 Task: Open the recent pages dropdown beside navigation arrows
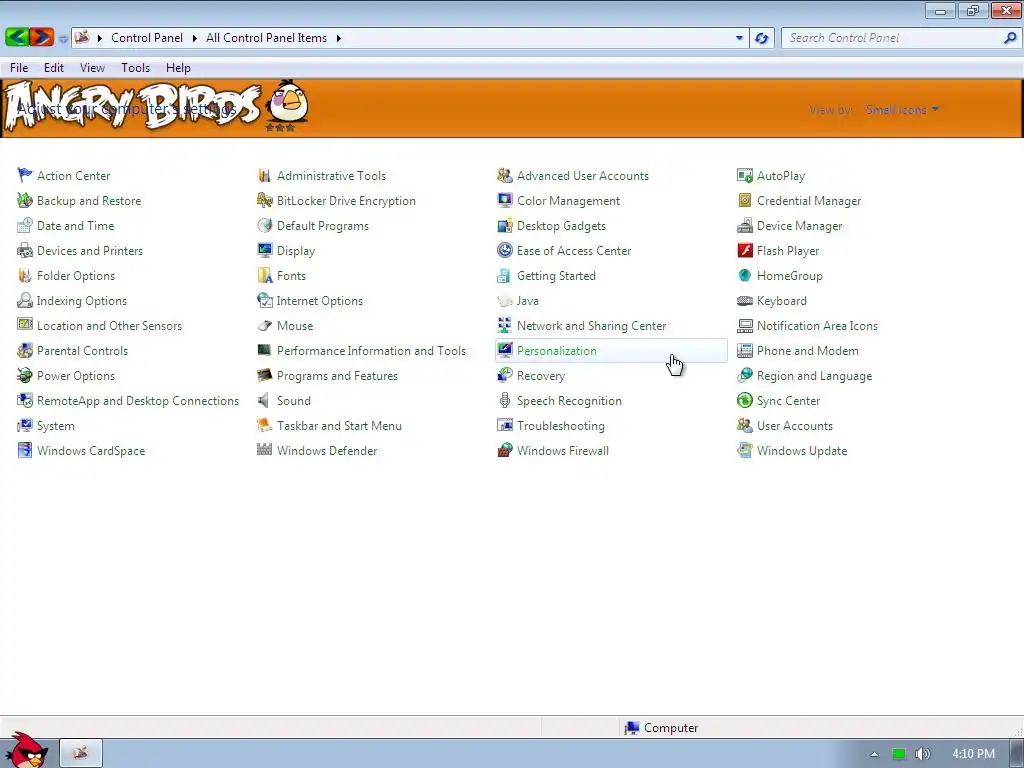pos(63,39)
